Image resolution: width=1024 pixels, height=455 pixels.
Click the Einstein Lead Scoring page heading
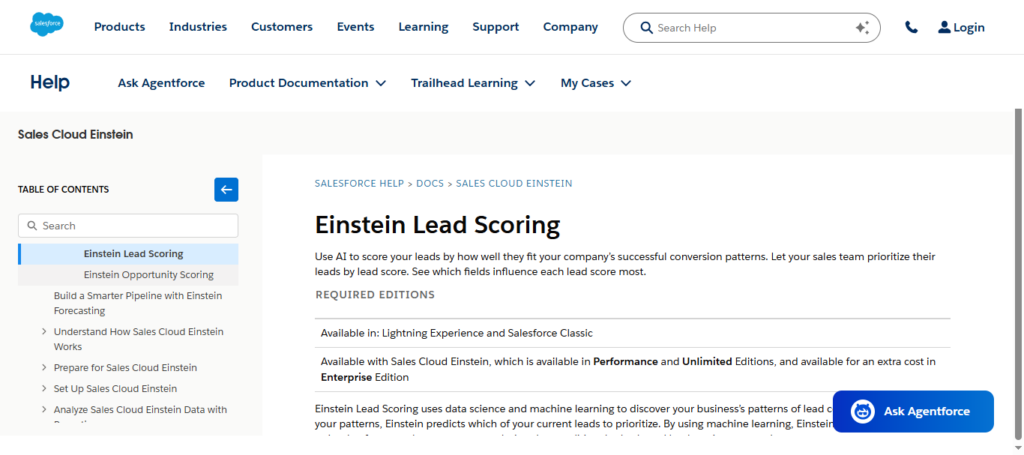438,225
